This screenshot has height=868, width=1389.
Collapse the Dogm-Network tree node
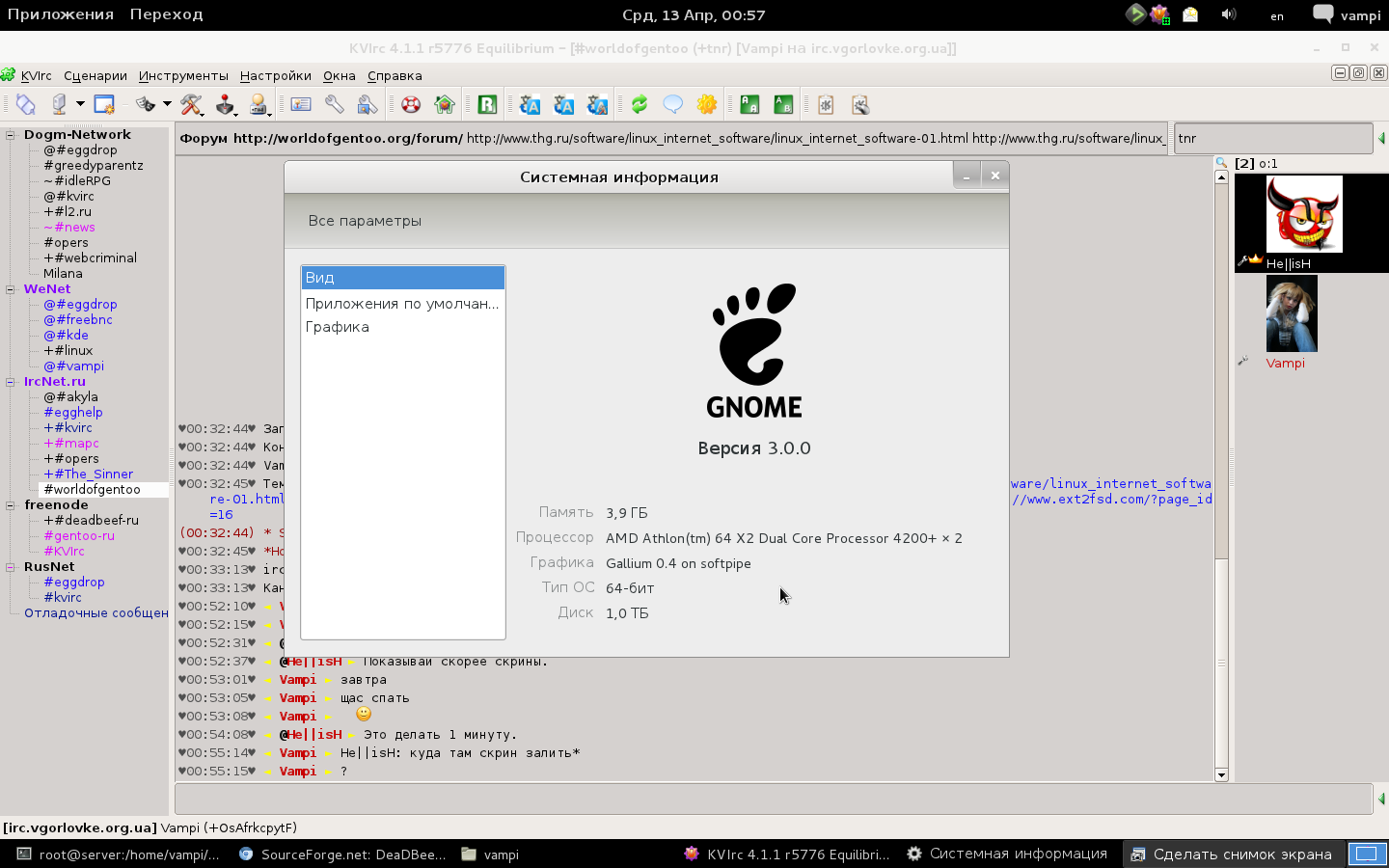coord(11,135)
